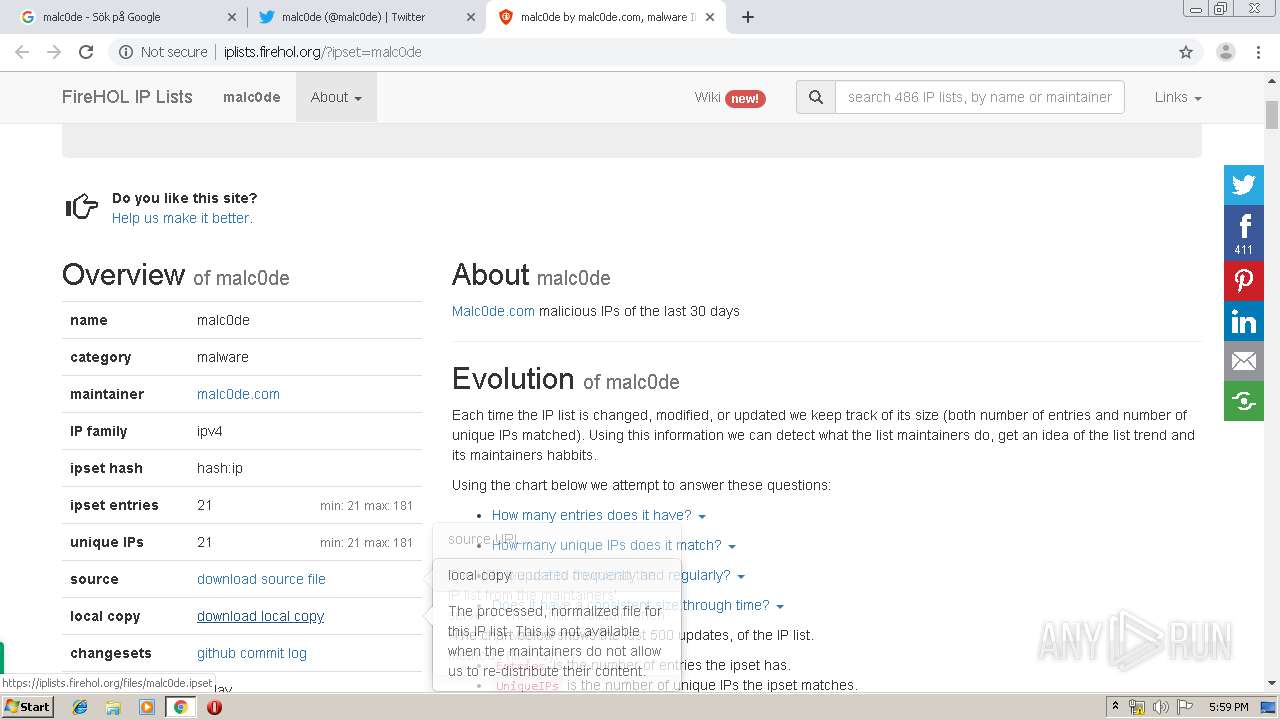Expand the Links dropdown menu
1280x720 pixels.
point(1178,97)
